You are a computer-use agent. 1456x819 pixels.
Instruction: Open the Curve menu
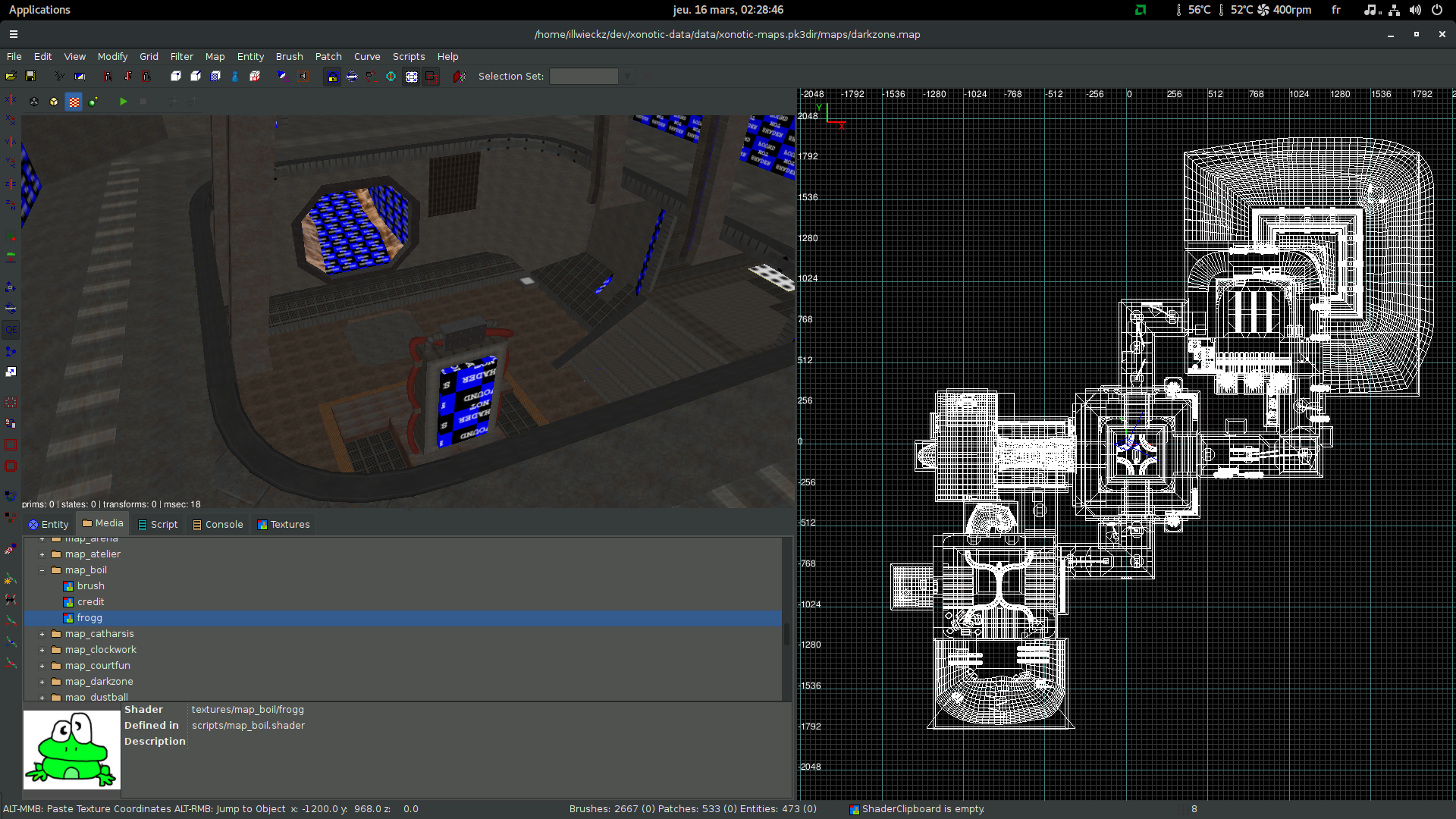tap(367, 56)
